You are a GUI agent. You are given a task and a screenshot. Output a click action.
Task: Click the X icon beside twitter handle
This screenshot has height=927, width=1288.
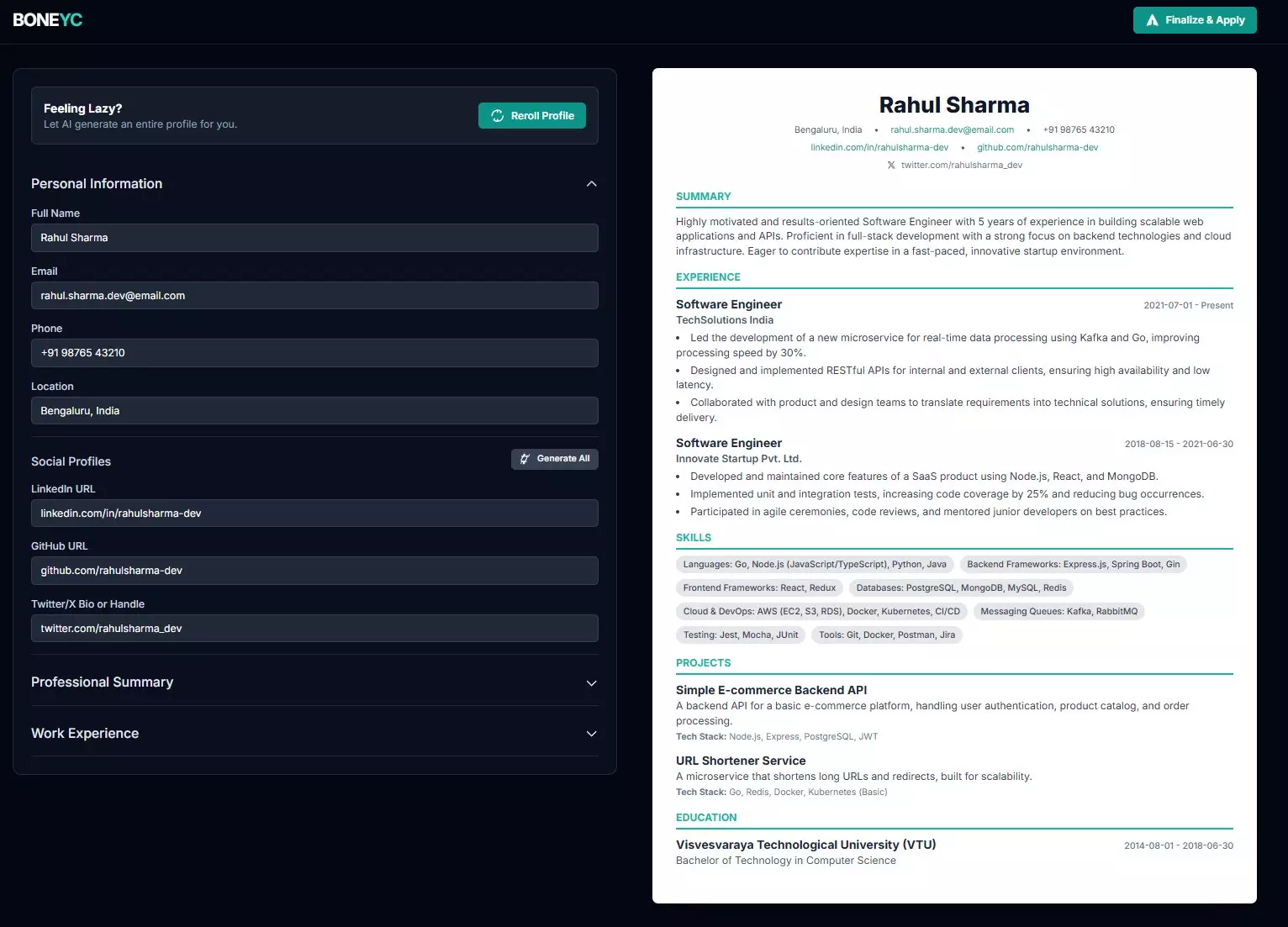[x=891, y=166]
